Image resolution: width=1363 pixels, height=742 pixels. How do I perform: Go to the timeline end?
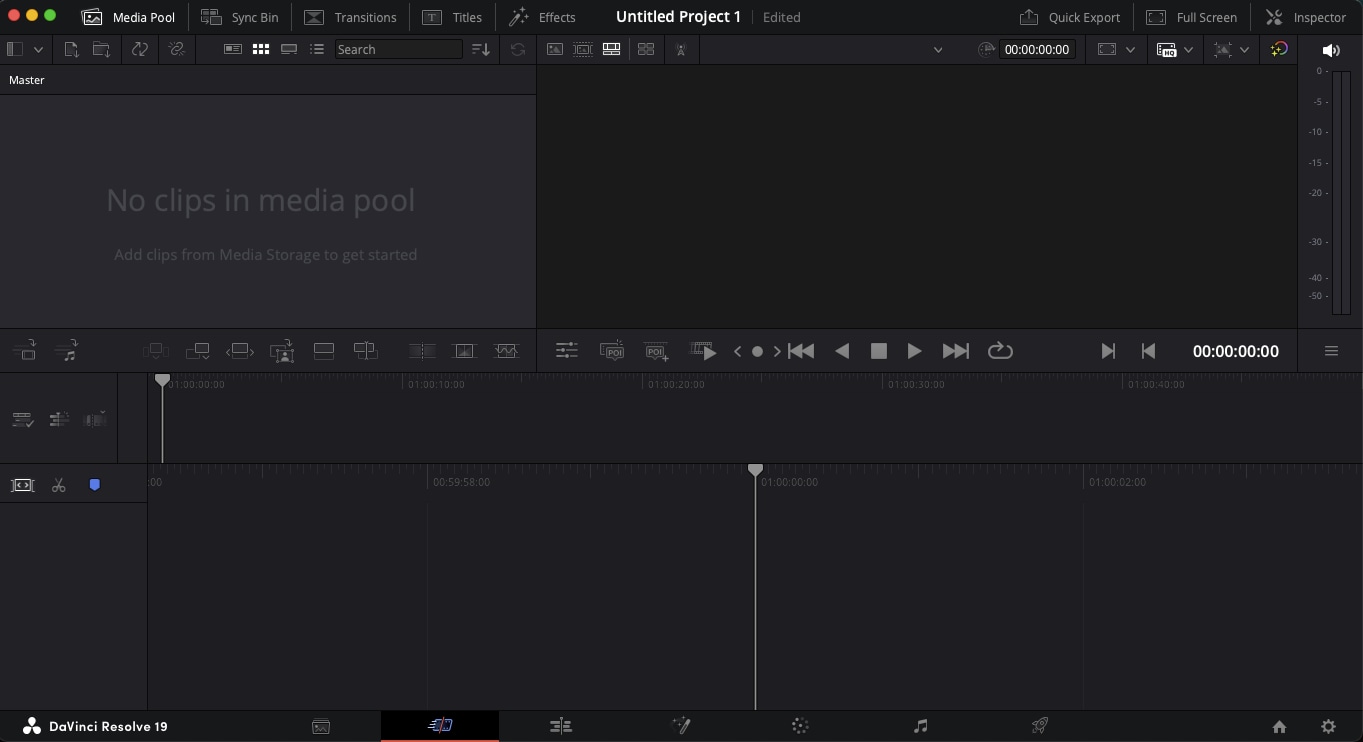coord(1108,351)
